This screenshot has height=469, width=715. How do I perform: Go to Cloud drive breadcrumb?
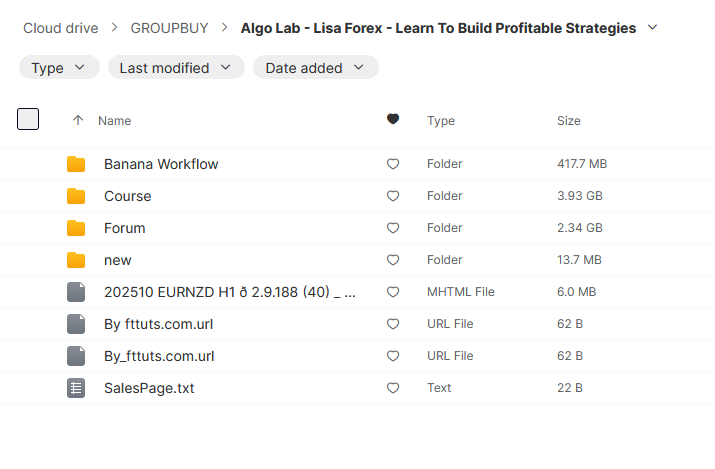tap(61, 28)
